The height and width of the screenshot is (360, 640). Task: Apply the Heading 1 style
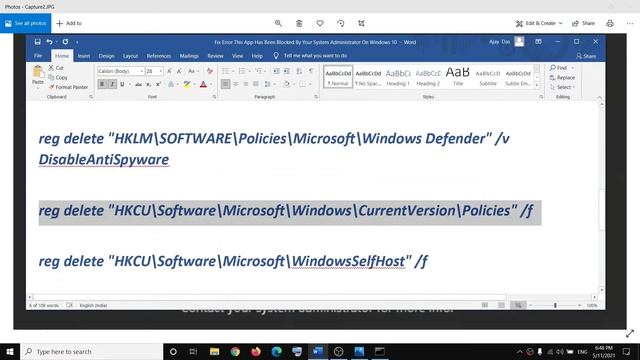tap(398, 77)
